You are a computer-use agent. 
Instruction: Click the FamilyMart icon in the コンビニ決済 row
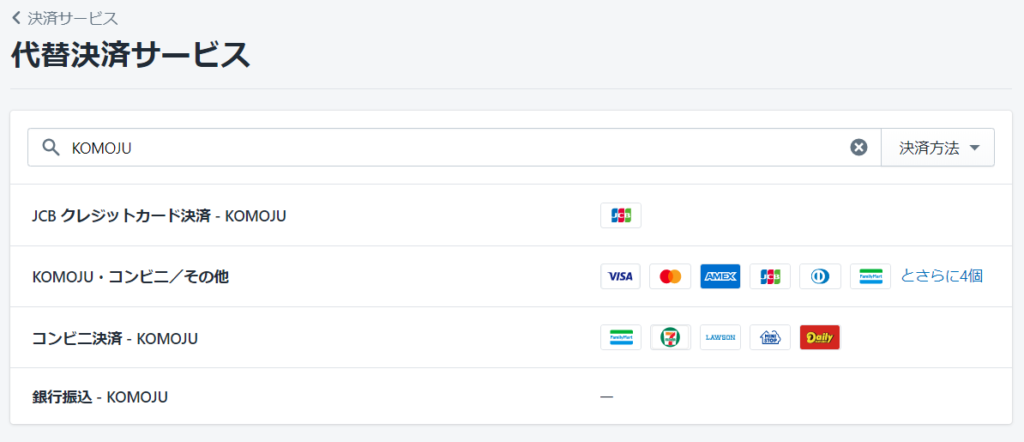(620, 337)
